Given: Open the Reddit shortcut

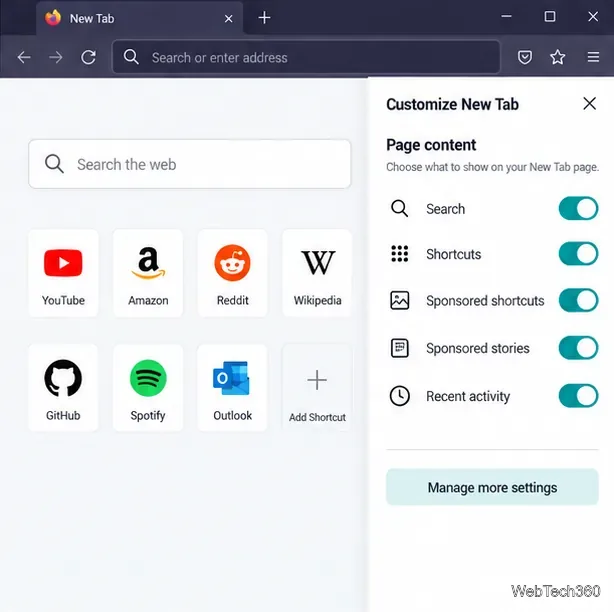Looking at the screenshot, I should (233, 273).
